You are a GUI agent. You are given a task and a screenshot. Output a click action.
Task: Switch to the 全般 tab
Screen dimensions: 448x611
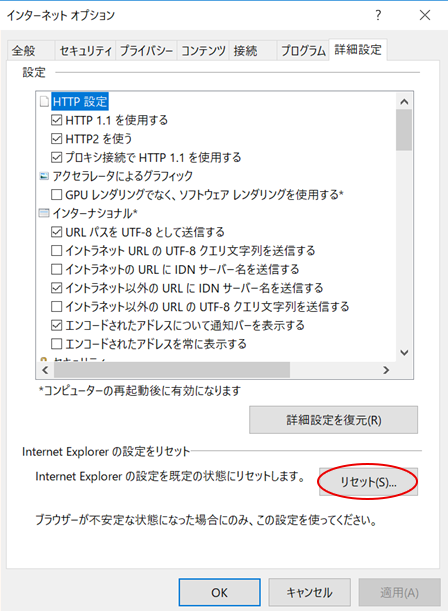click(x=31, y=51)
